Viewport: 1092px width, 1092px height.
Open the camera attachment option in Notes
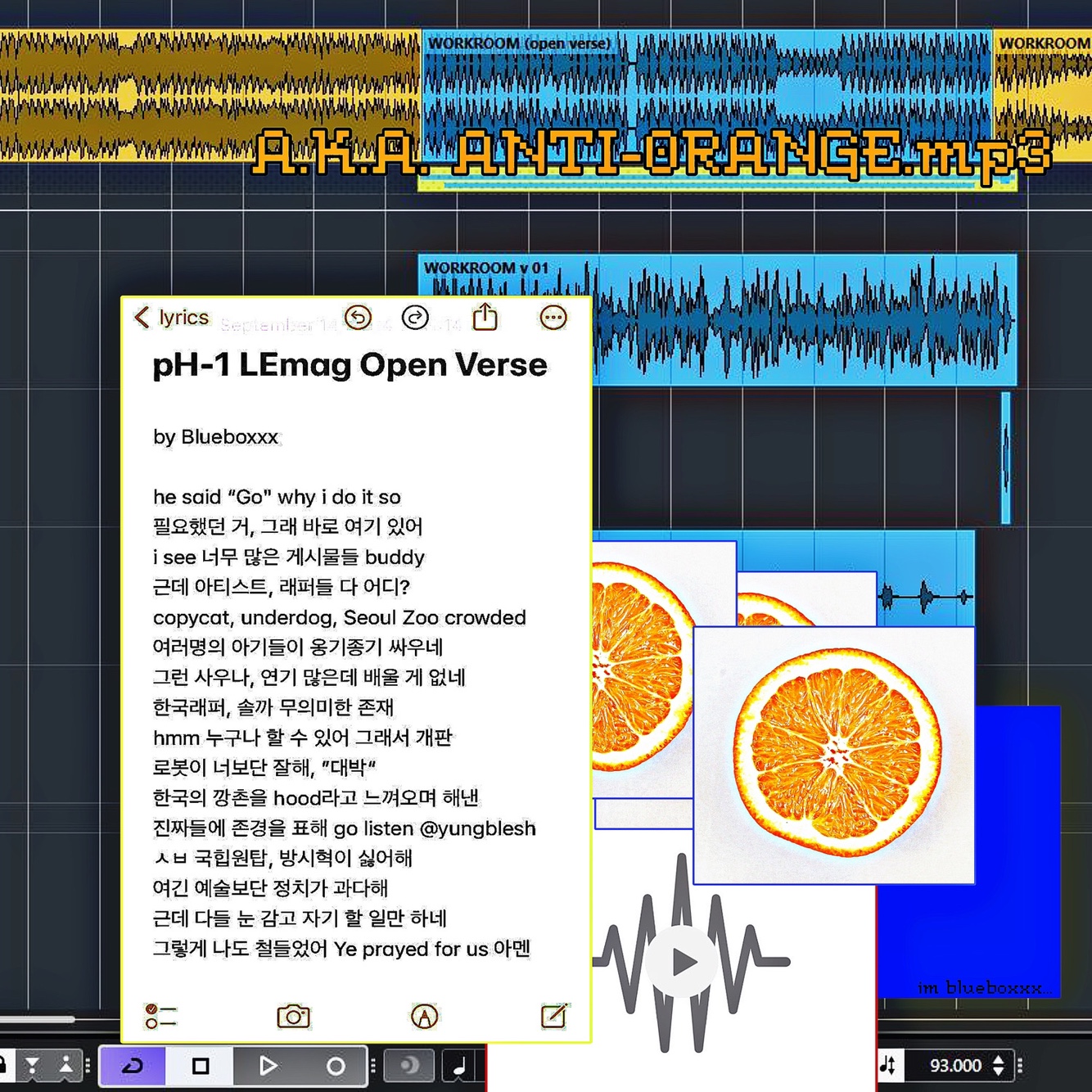[x=293, y=1016]
